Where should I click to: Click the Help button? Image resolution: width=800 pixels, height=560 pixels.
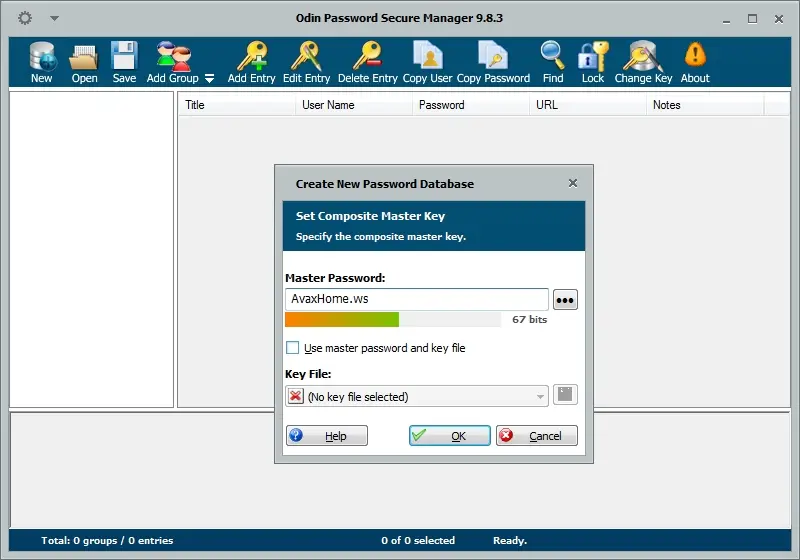click(327, 436)
